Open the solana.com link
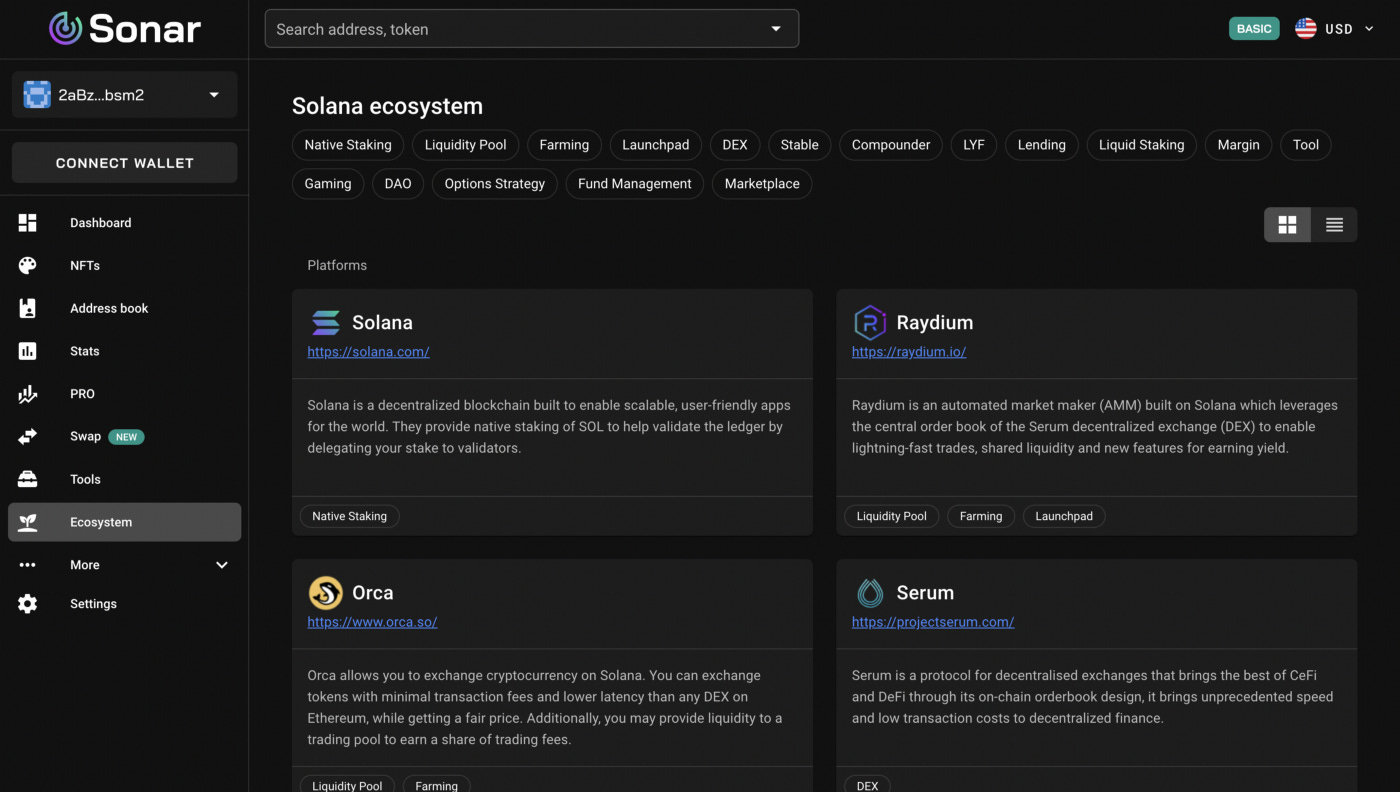 click(x=368, y=351)
